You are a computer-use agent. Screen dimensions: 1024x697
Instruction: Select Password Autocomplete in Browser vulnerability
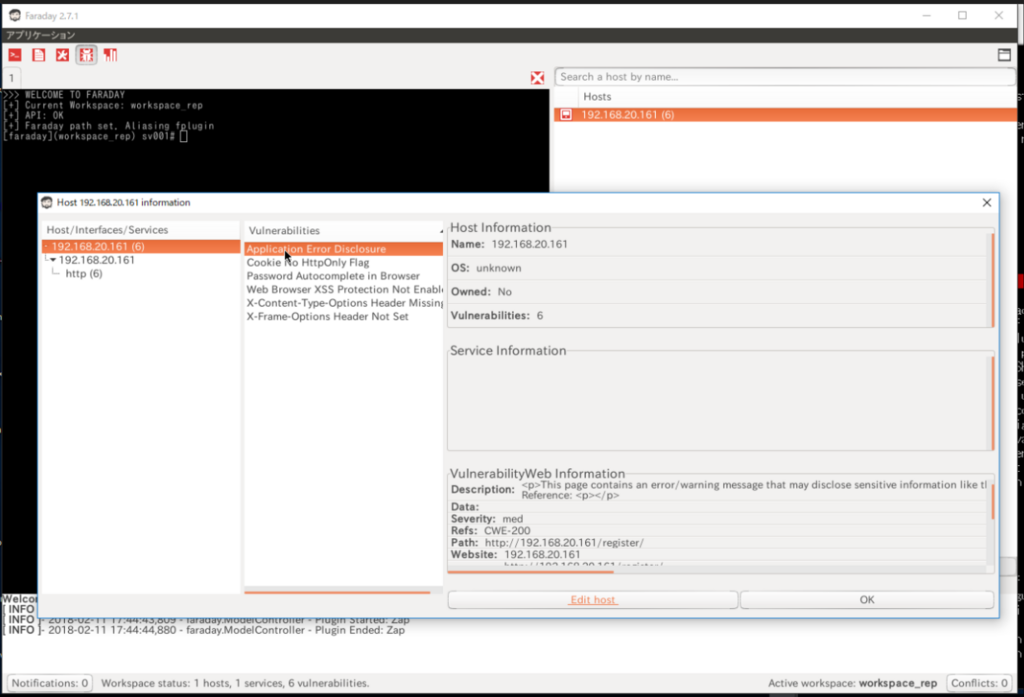(344, 276)
